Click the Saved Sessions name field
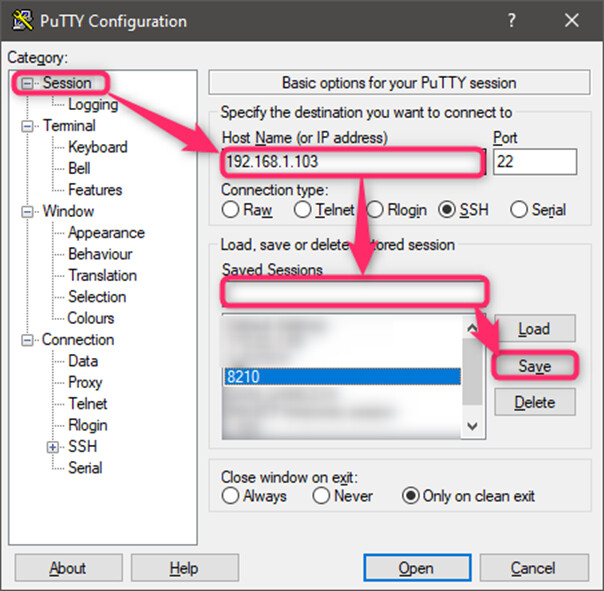The height and width of the screenshot is (591, 604). [x=354, y=292]
